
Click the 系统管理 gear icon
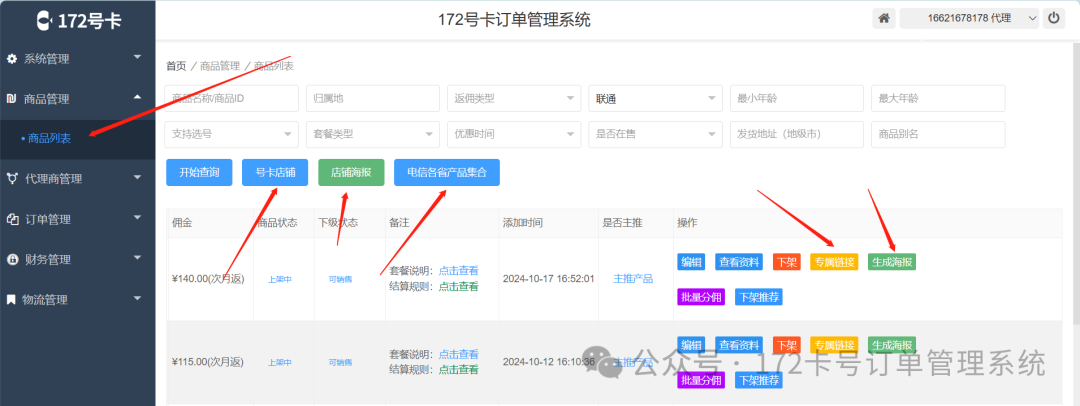(12, 59)
